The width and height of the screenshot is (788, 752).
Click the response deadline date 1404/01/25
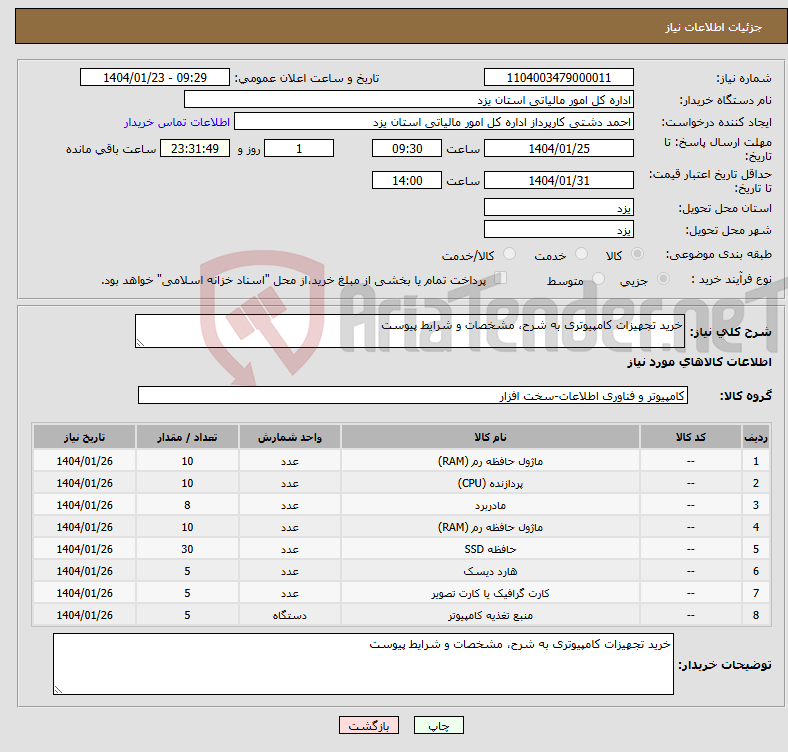(x=558, y=148)
